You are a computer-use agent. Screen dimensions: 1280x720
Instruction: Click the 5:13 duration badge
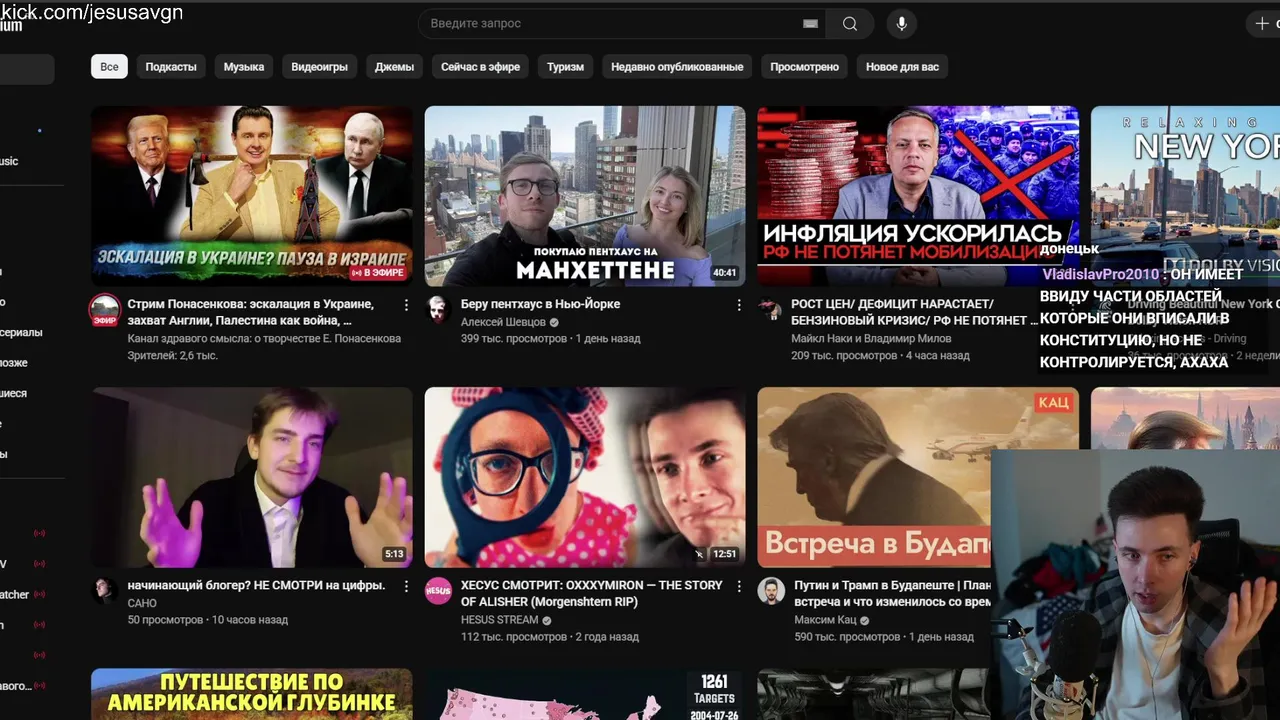pos(394,554)
